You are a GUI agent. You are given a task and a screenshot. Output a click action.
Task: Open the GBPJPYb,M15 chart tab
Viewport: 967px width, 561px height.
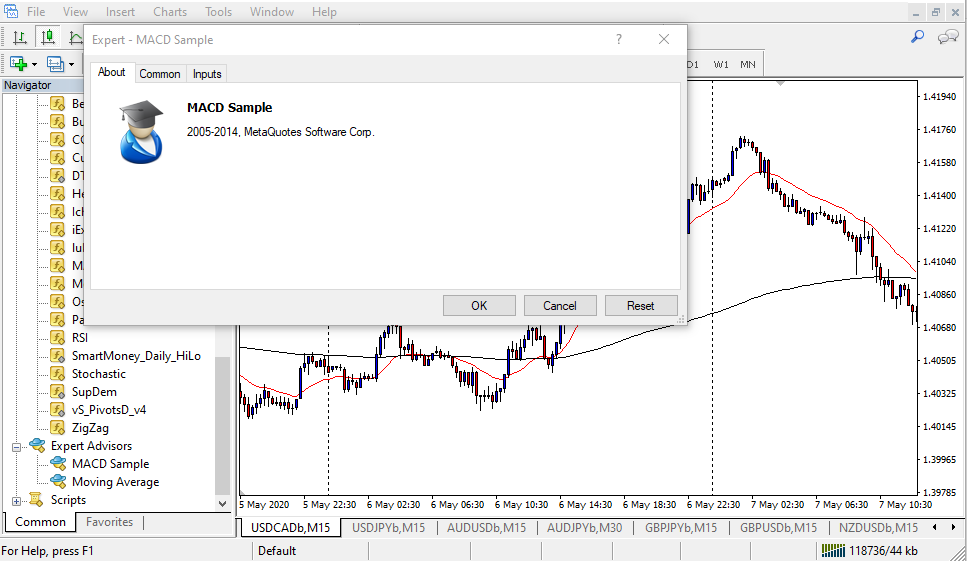click(x=681, y=528)
